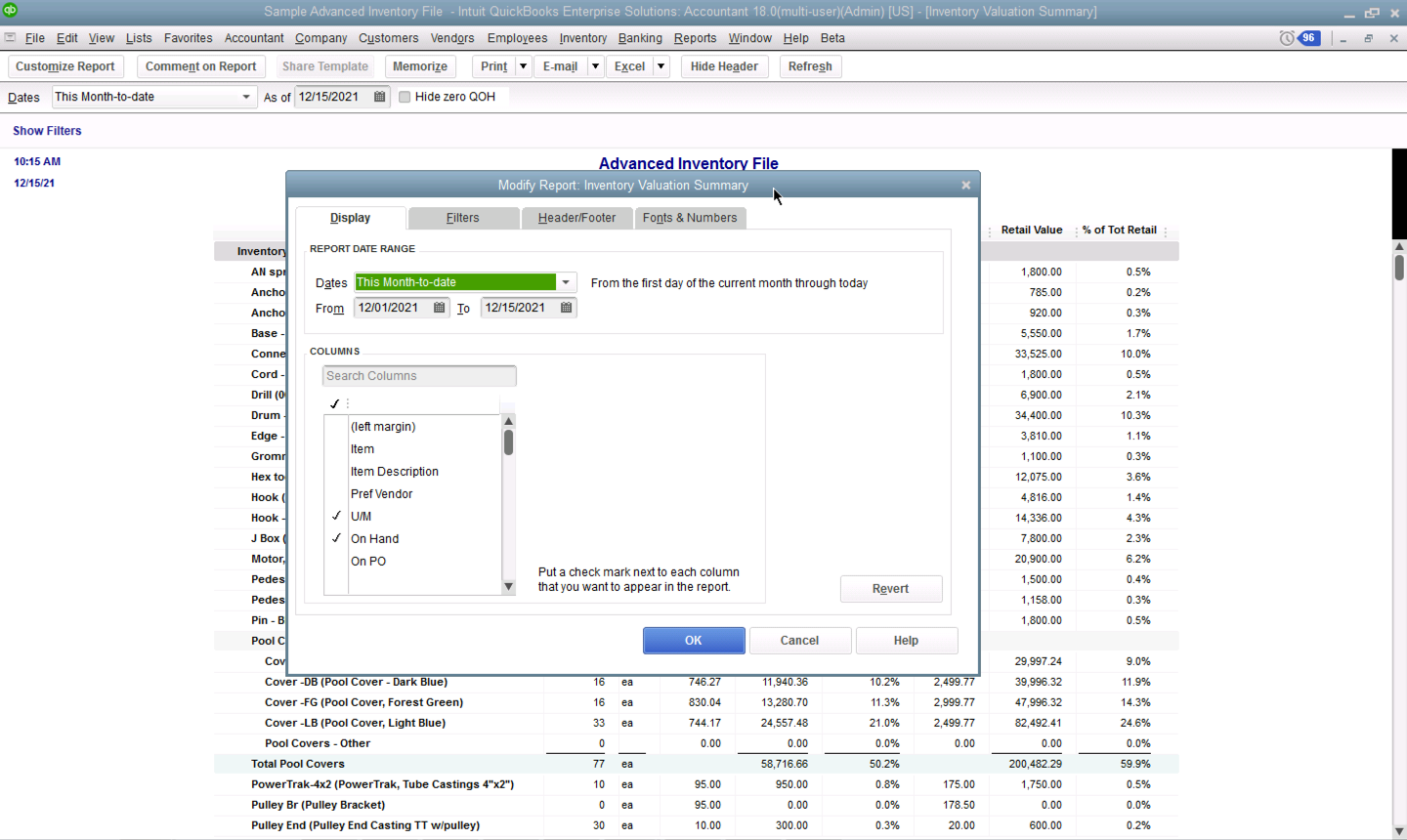
Task: Switch to the Filters tab
Action: pos(462,218)
